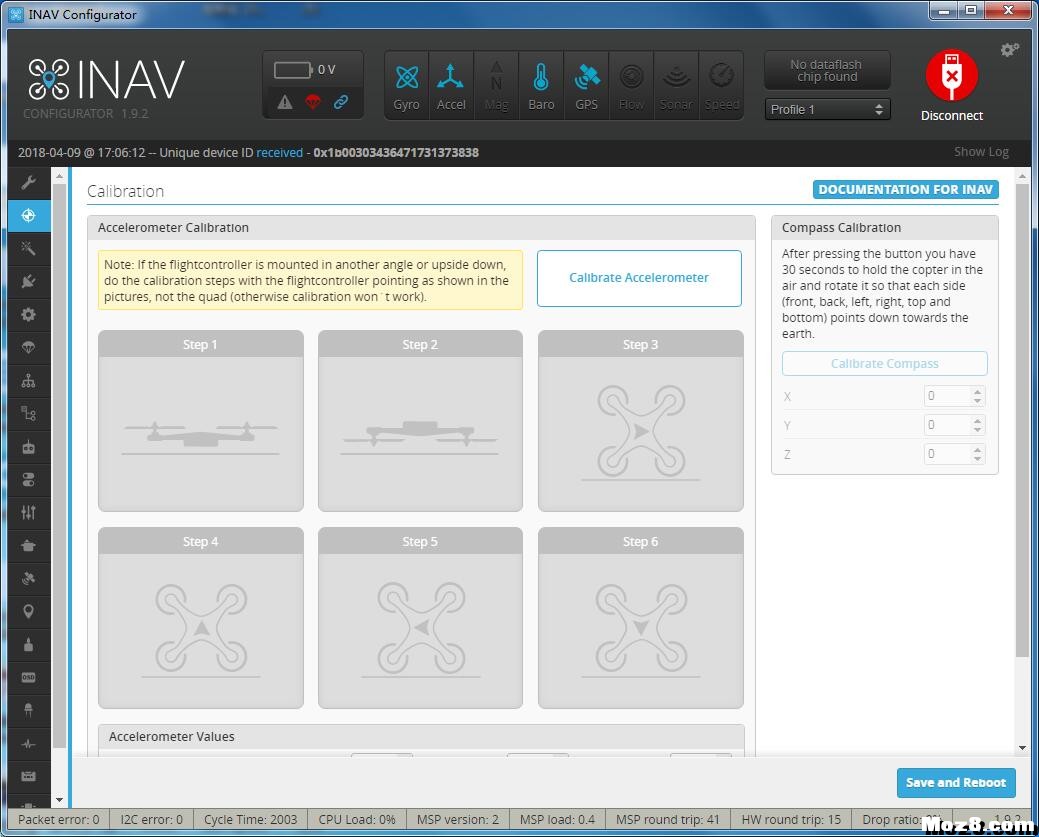This screenshot has width=1039, height=837.
Task: Click the Speed sensor status icon
Action: pyautogui.click(x=721, y=85)
